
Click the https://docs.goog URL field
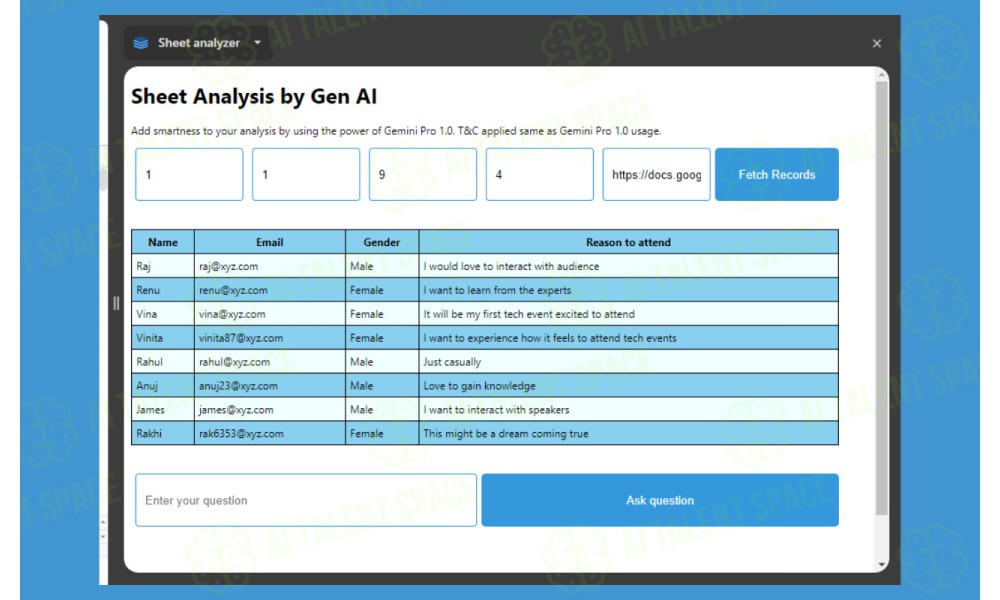coord(656,175)
